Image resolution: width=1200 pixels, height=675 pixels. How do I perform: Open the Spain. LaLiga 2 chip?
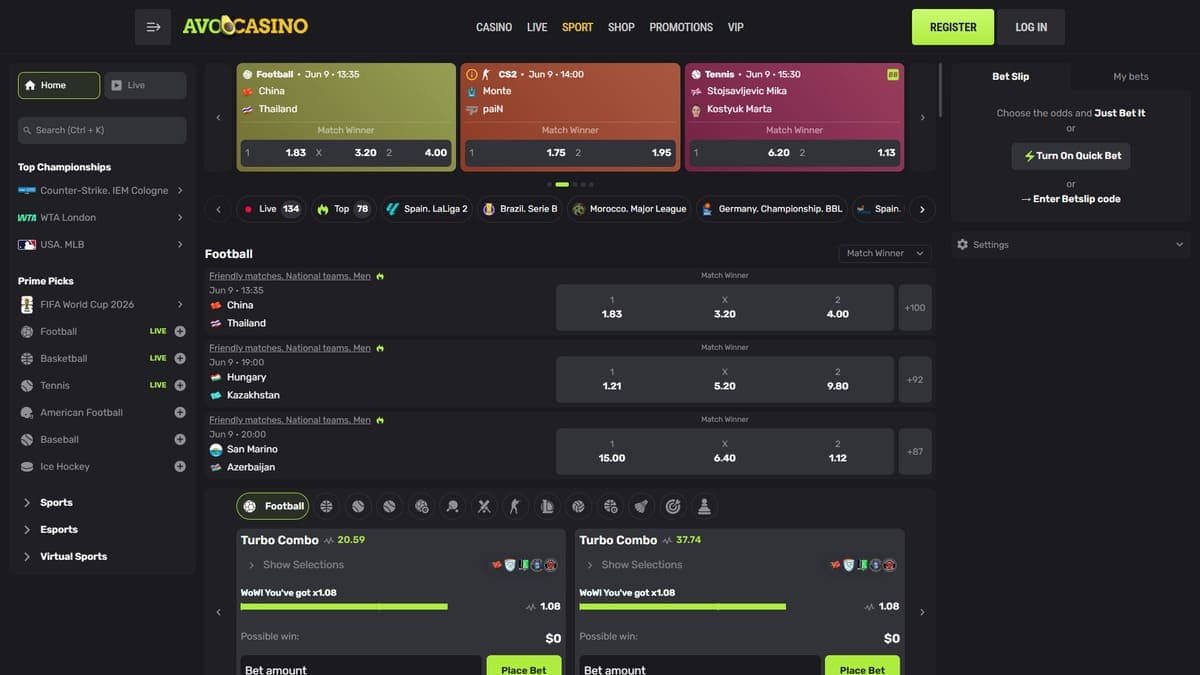click(x=426, y=209)
